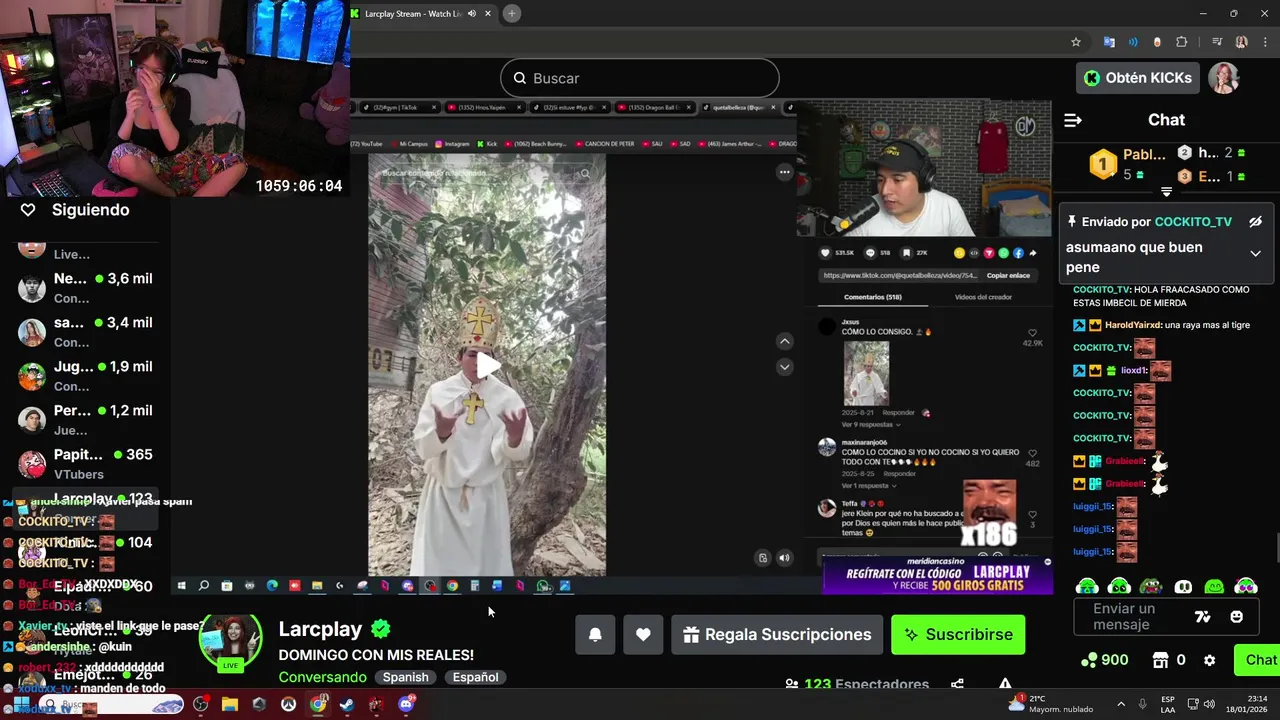This screenshot has width=1280, height=720.
Task: Select the Pepe frog emote quick reaction
Action: pyautogui.click(x=1151, y=587)
